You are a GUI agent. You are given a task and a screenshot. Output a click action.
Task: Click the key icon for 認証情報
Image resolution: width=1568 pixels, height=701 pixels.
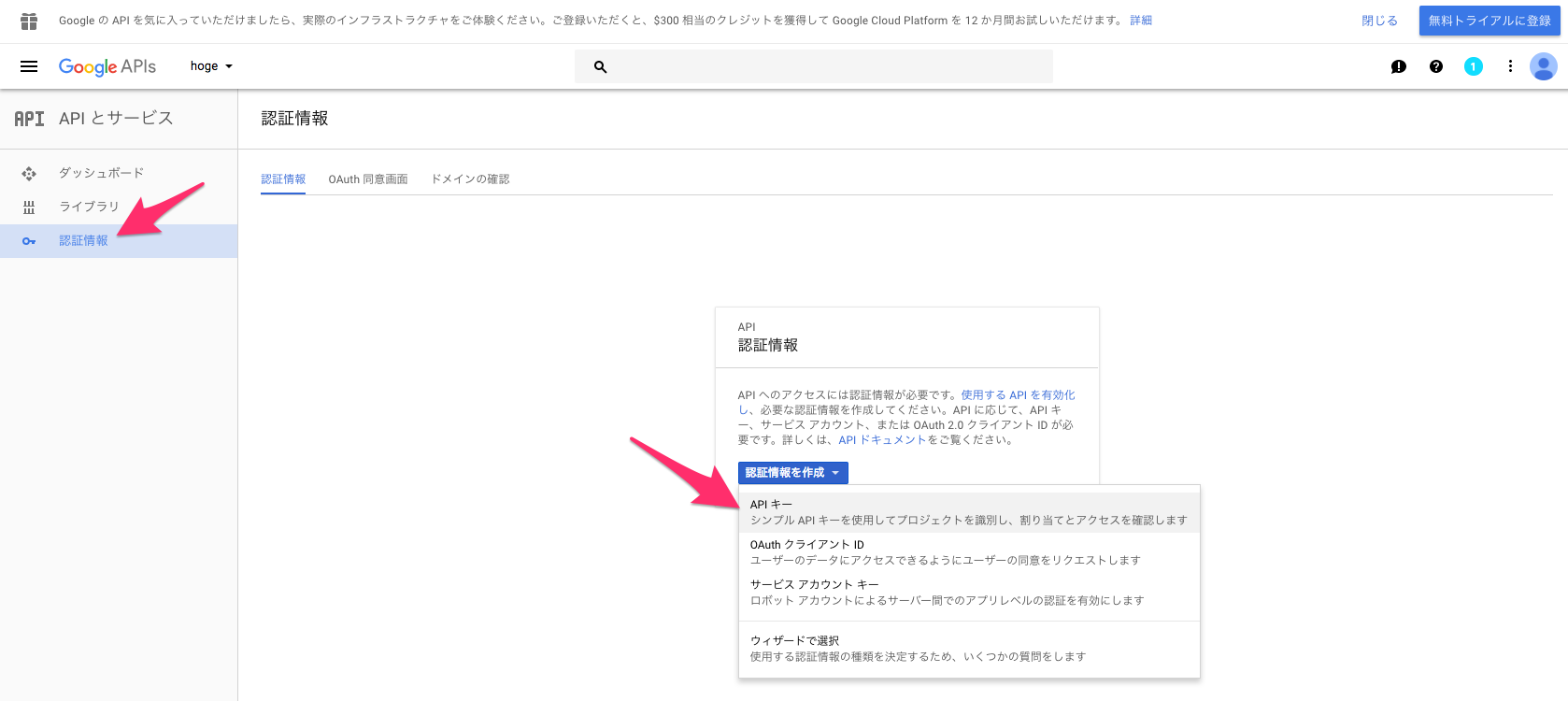tap(29, 241)
